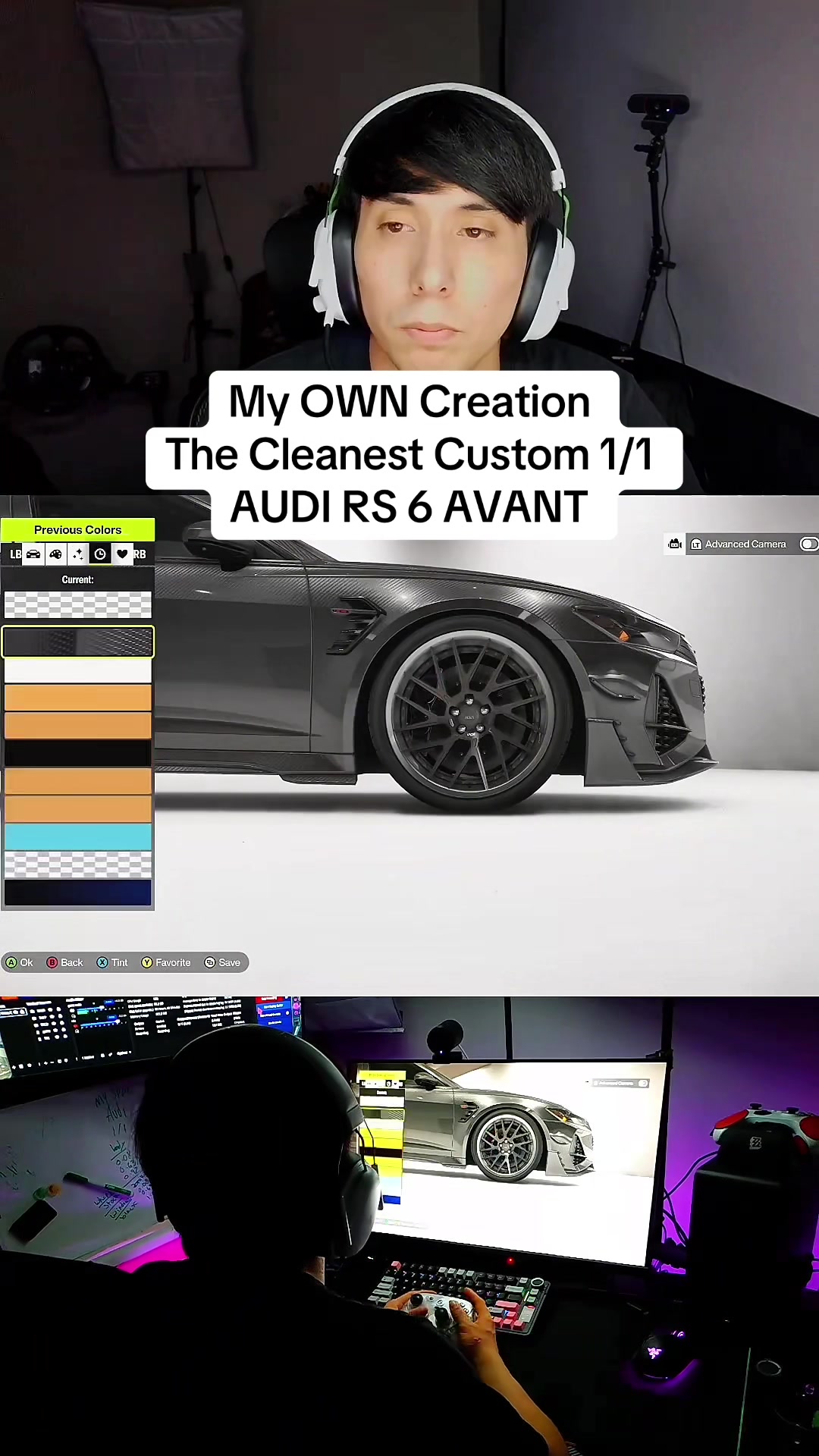Select the paint palette tab icon
819x1456 pixels.
(x=55, y=554)
